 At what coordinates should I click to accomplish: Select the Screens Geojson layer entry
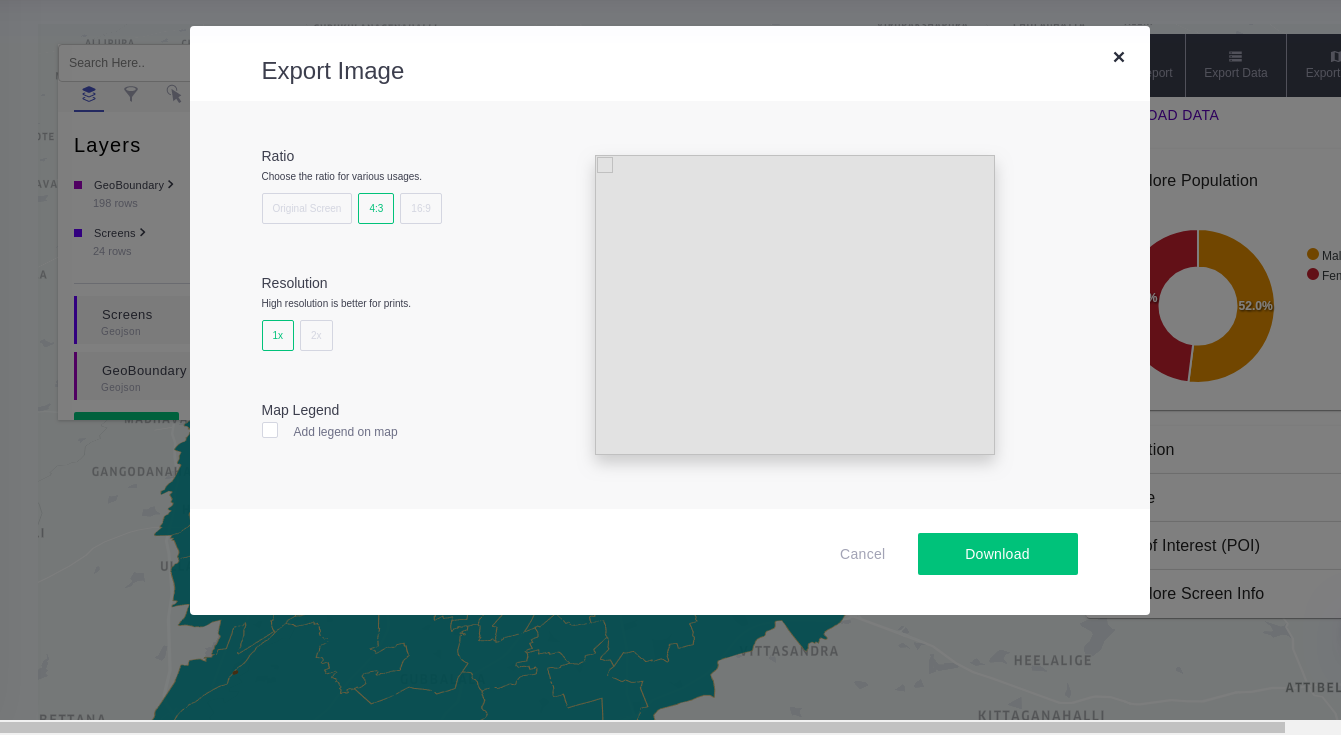click(127, 321)
